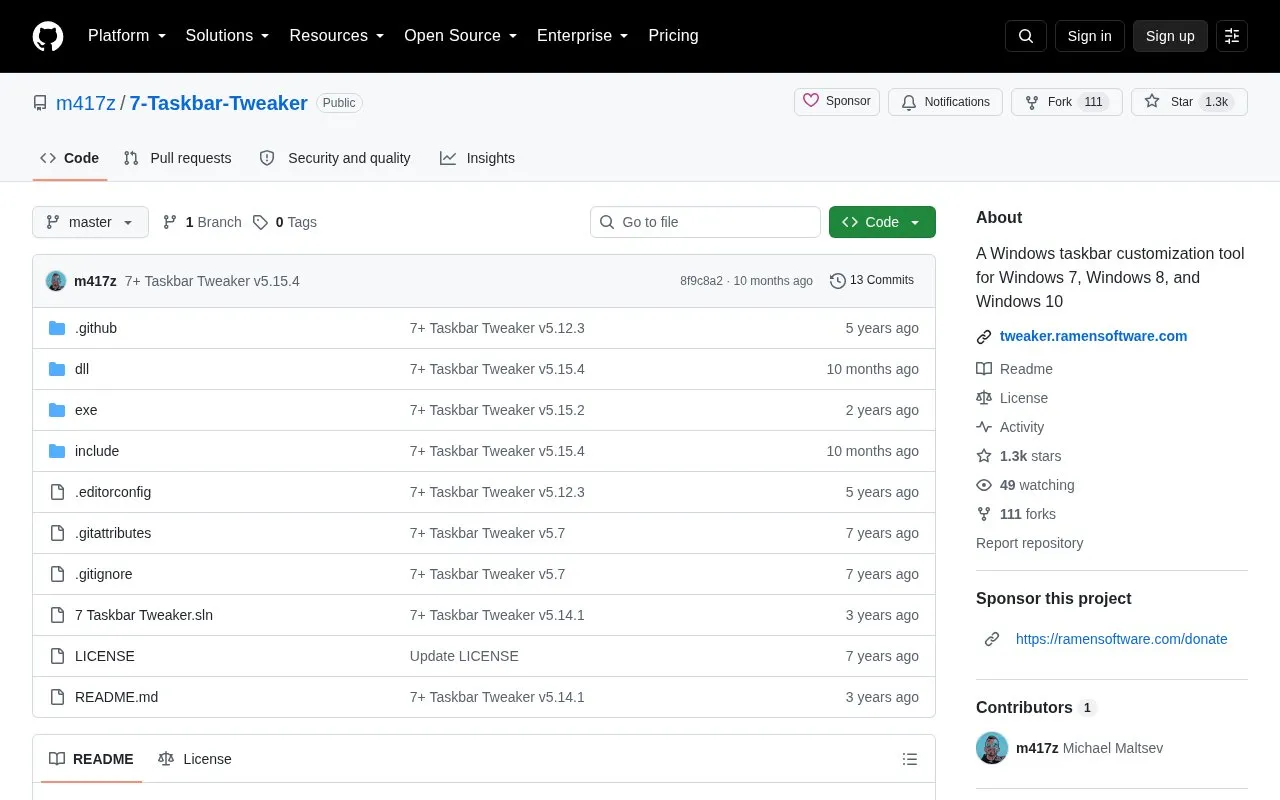Expand the Solutions menu

point(228,36)
